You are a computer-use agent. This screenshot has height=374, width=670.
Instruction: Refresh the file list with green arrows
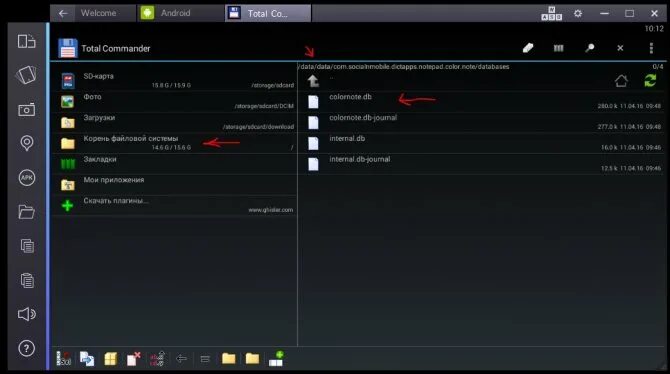point(650,80)
